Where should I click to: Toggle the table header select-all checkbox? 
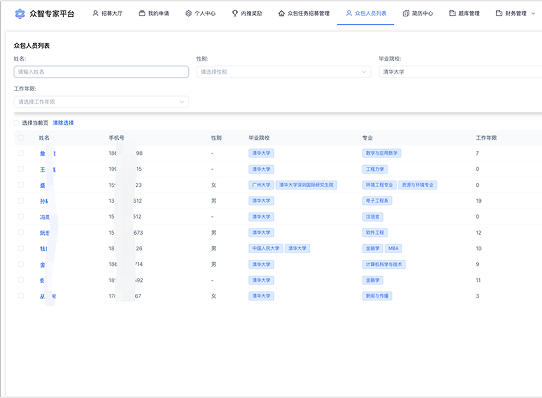point(21,138)
